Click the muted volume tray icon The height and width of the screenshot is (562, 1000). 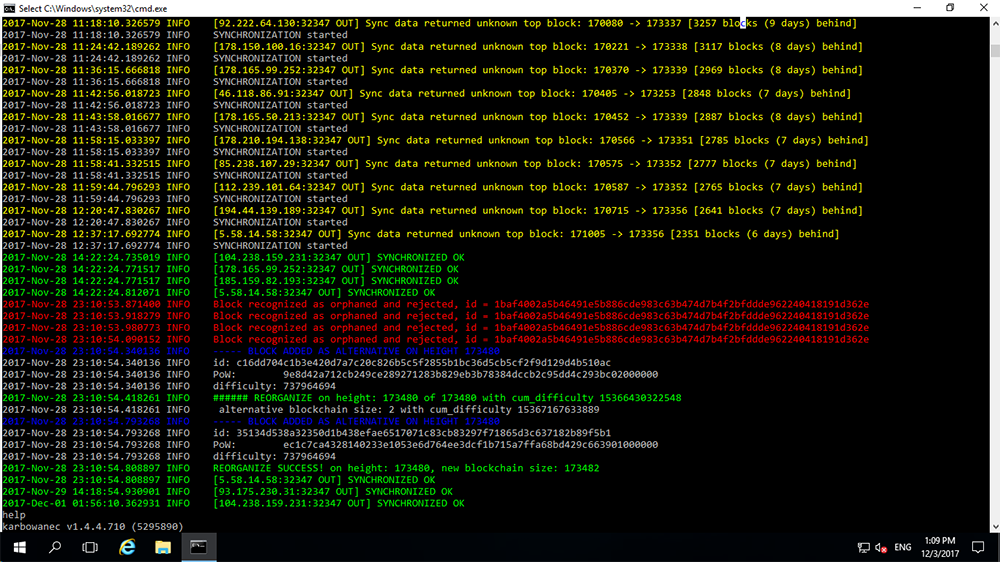coord(881,547)
